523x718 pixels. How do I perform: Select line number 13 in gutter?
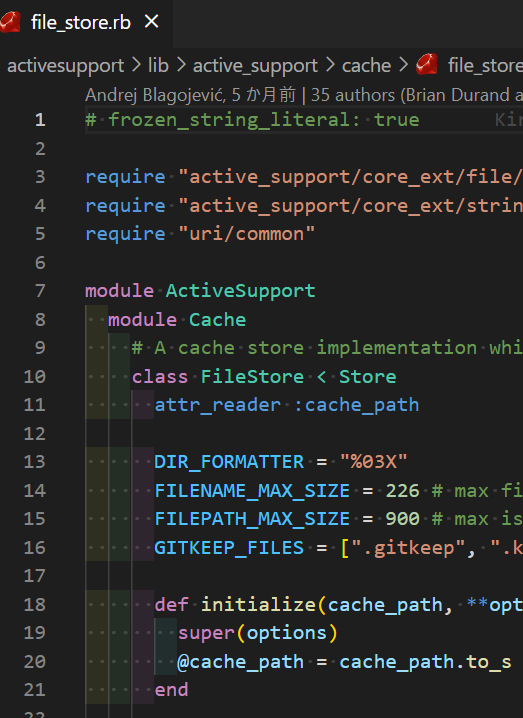[34, 462]
